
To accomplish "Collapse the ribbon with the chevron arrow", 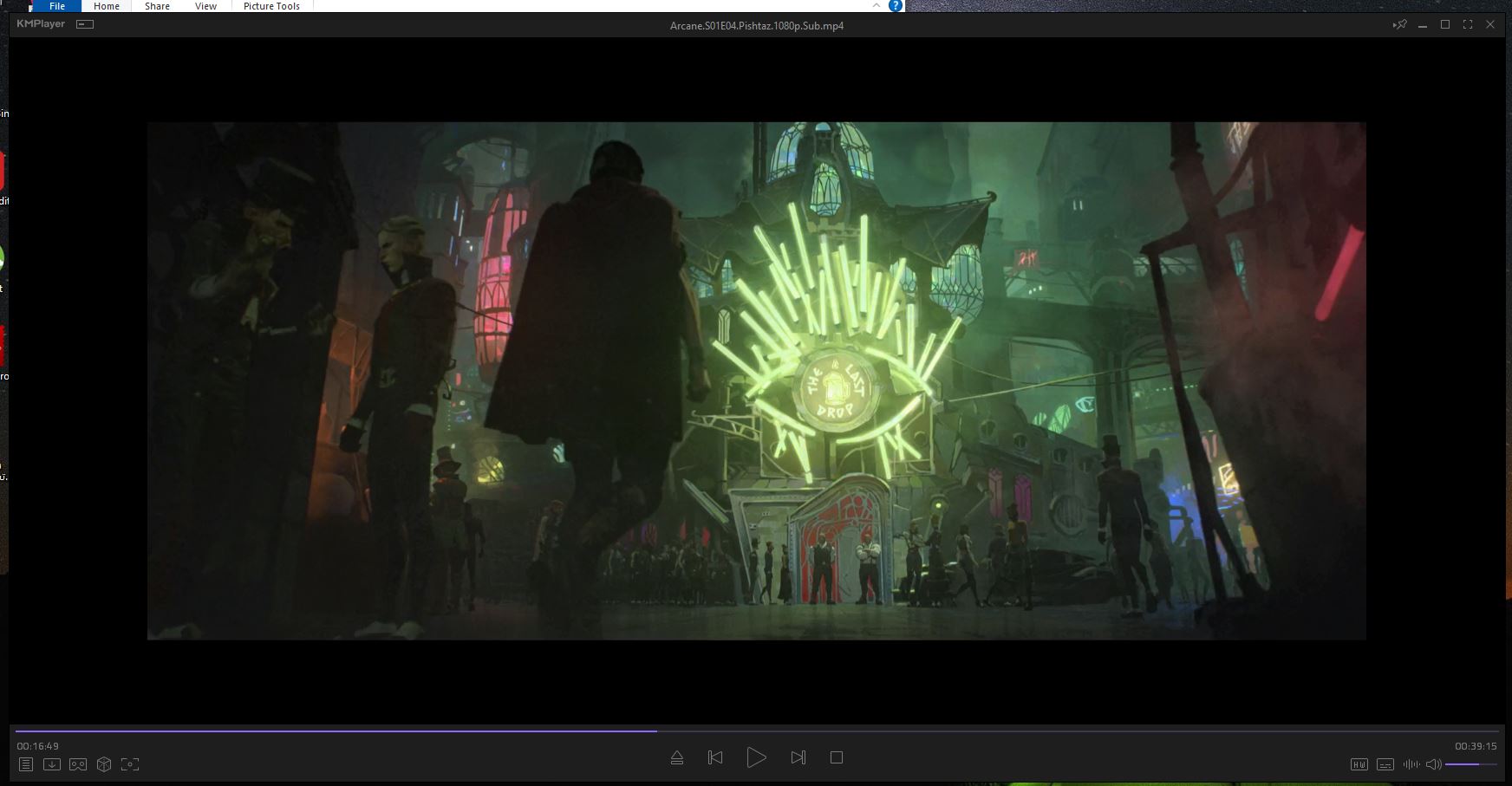I will [x=877, y=5].
